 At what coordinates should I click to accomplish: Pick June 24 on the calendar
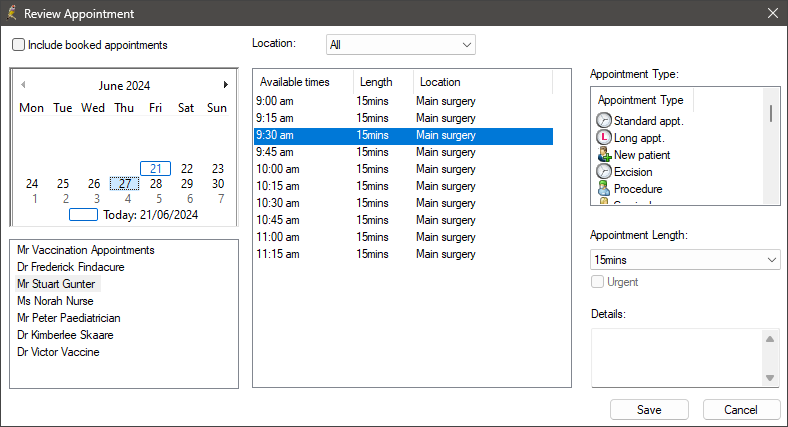pos(32,184)
